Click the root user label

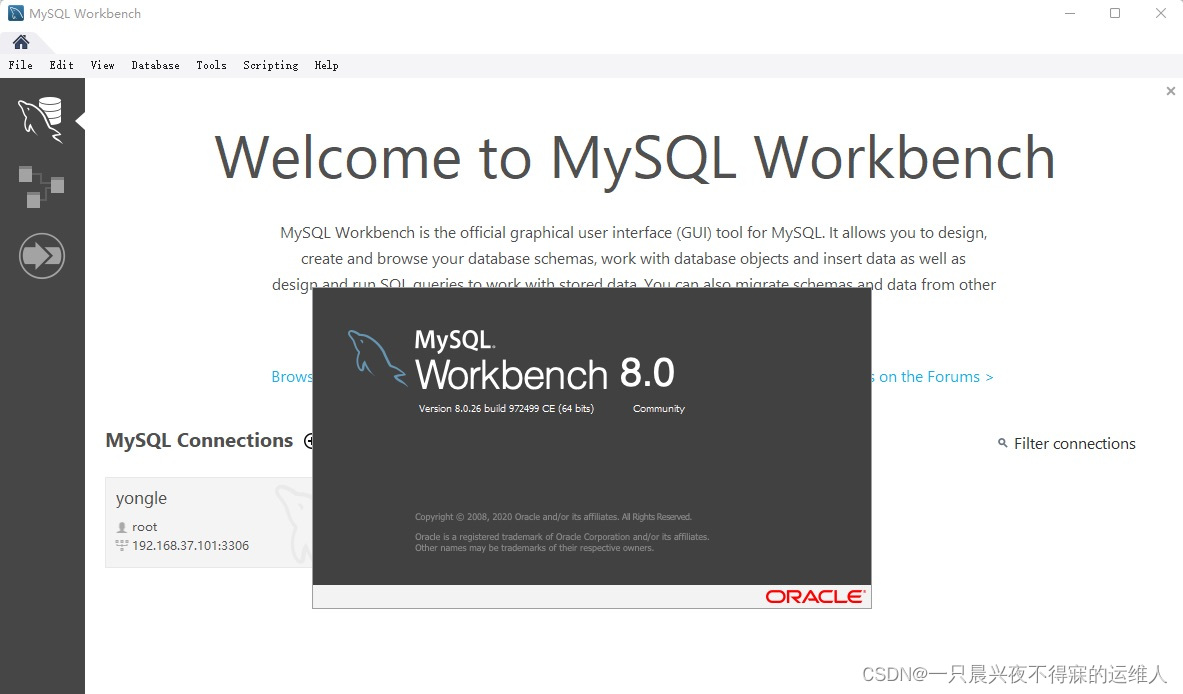coord(145,527)
